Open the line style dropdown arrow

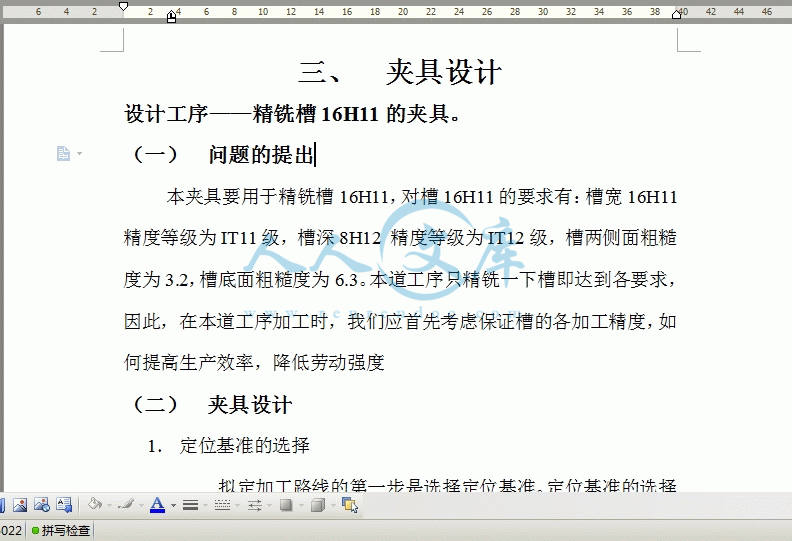[x=206, y=505]
